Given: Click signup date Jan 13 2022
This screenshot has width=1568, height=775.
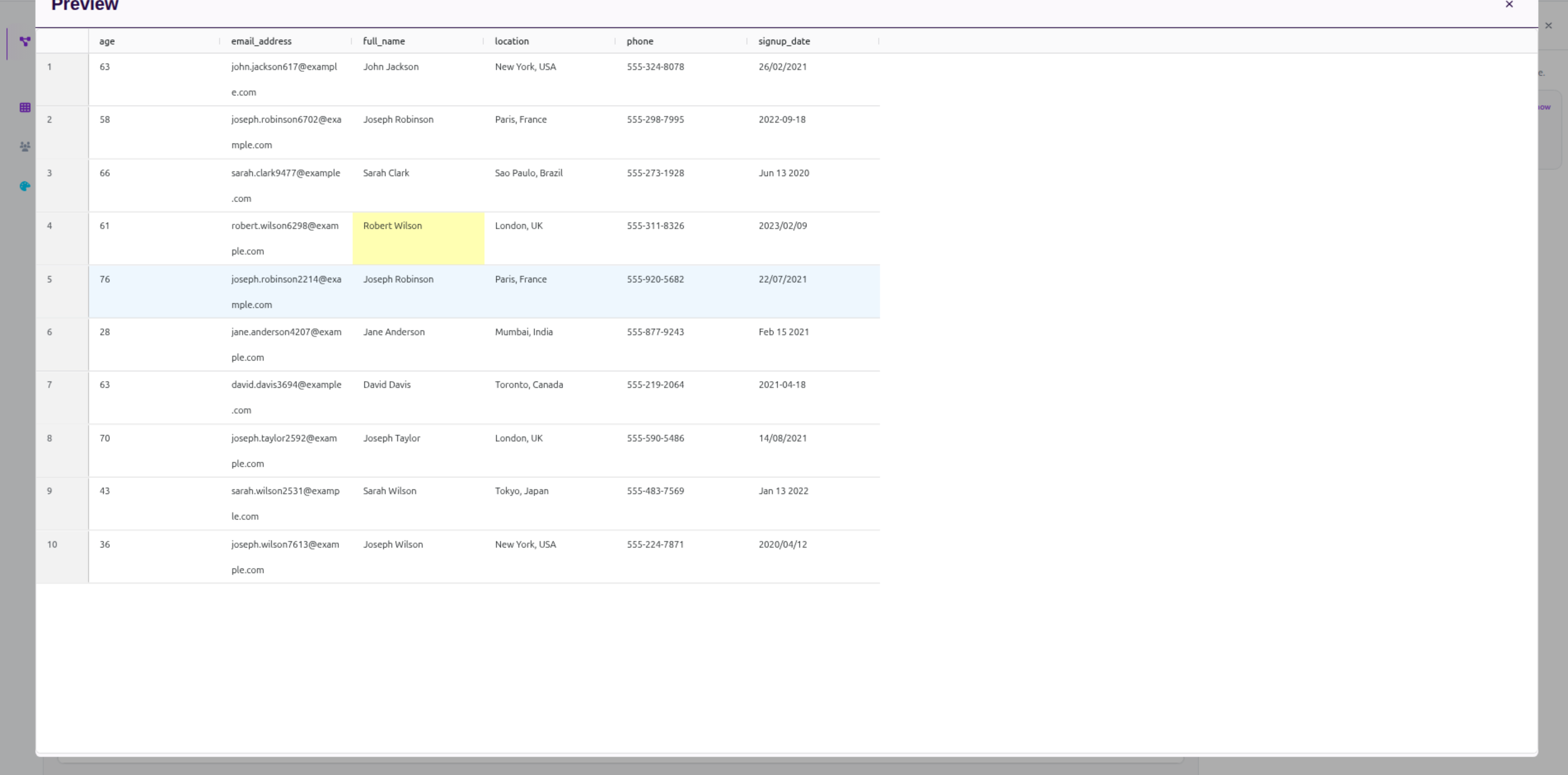Looking at the screenshot, I should pyautogui.click(x=814, y=504).
